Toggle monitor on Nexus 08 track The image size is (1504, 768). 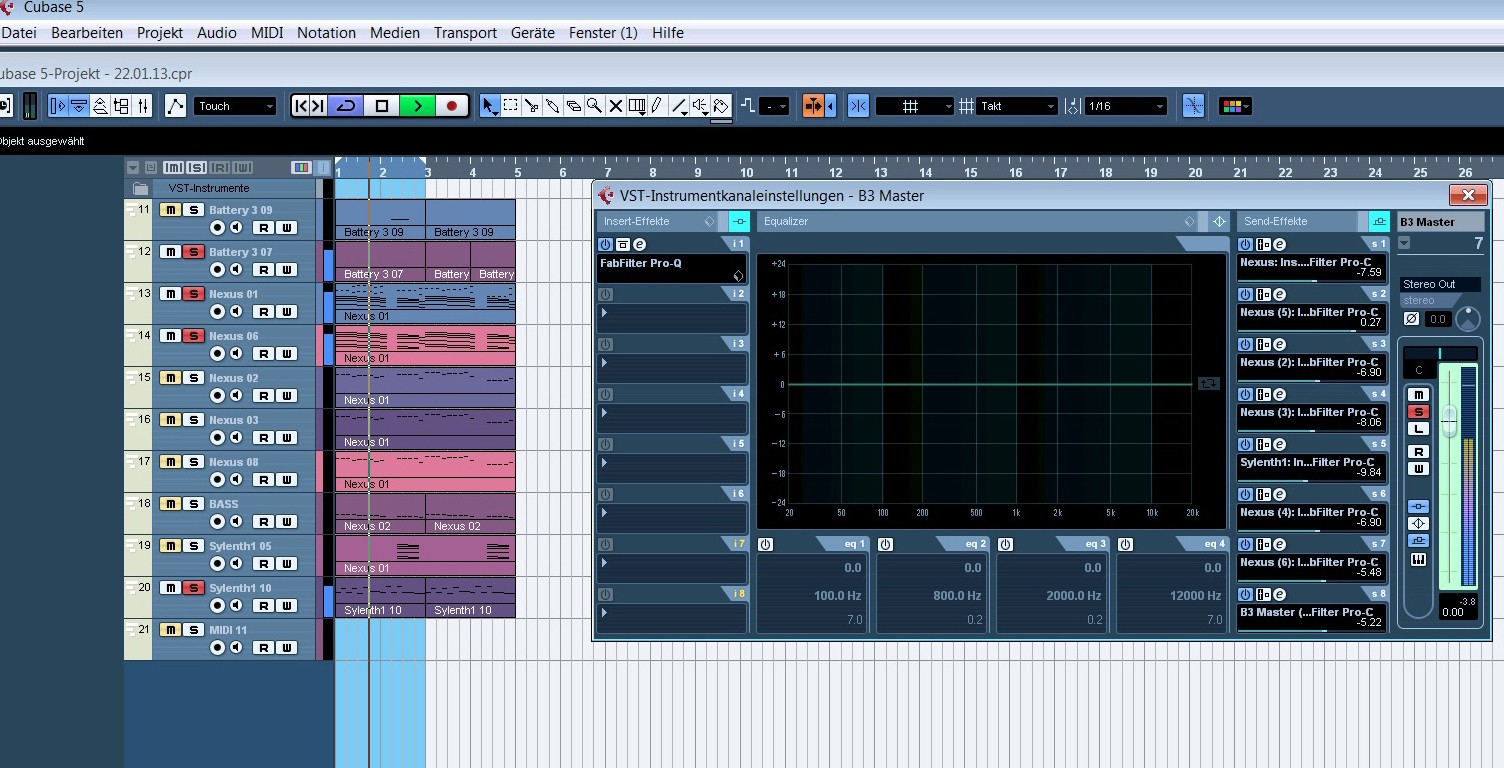tap(236, 480)
